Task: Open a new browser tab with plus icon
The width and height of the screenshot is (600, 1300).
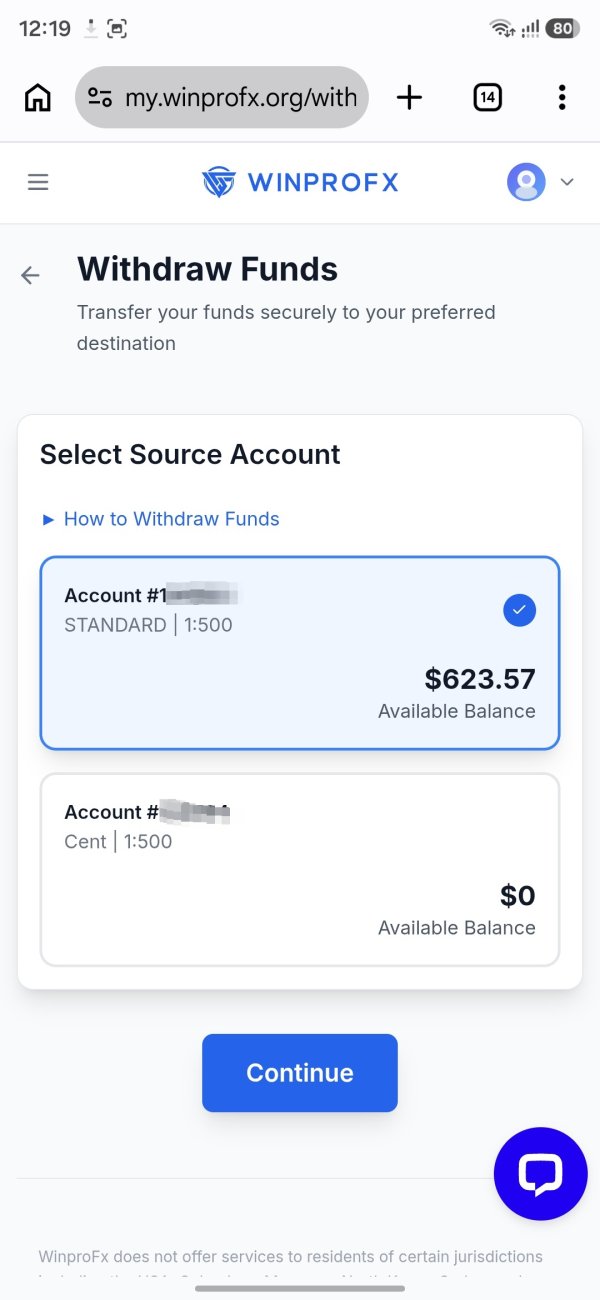Action: pyautogui.click(x=409, y=97)
